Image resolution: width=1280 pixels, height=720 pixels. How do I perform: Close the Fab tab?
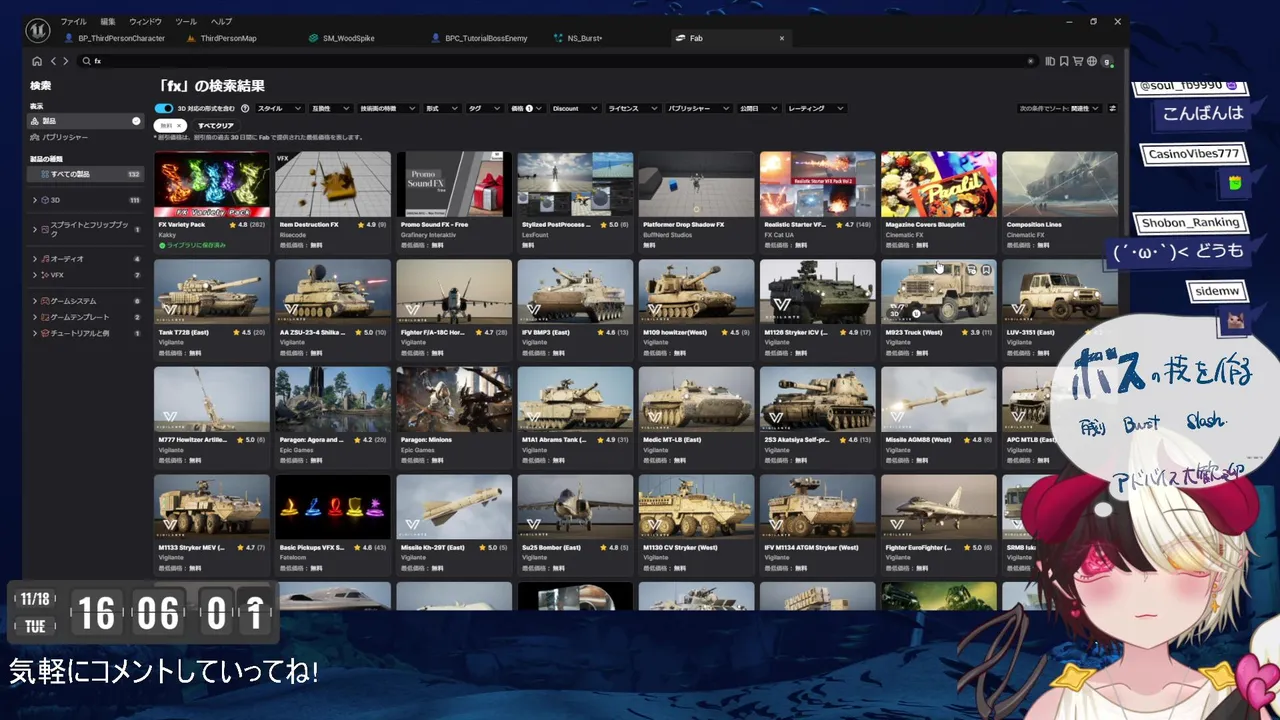782,38
